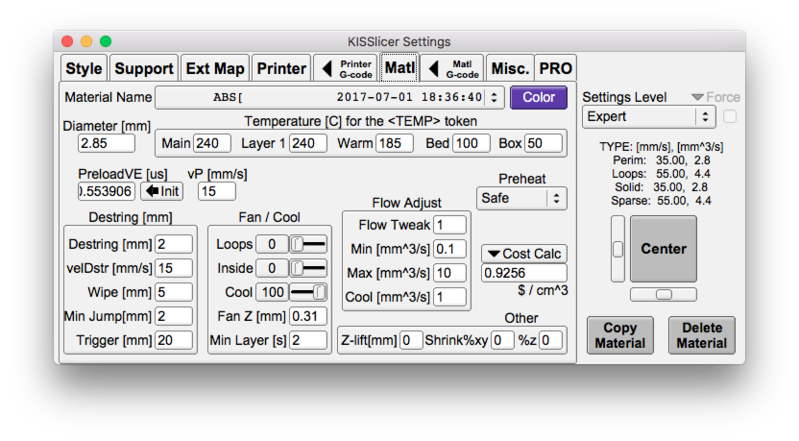Click the Wipe [mm] field
Viewport: 799px width, 441px height.
174,292
